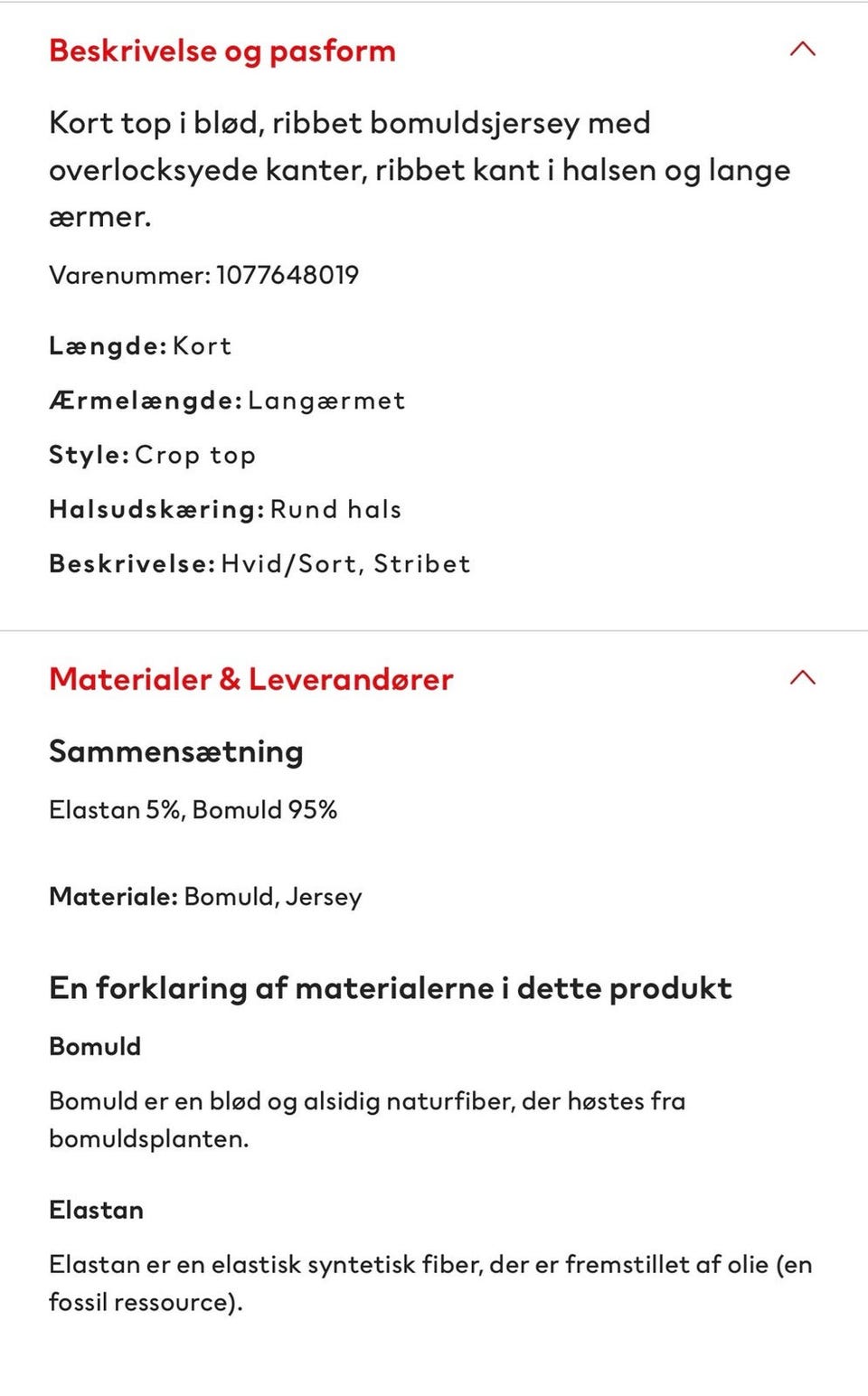Image resolution: width=868 pixels, height=1396 pixels.
Task: Open the Beskrivelse og pasform section header
Action: coord(222,52)
